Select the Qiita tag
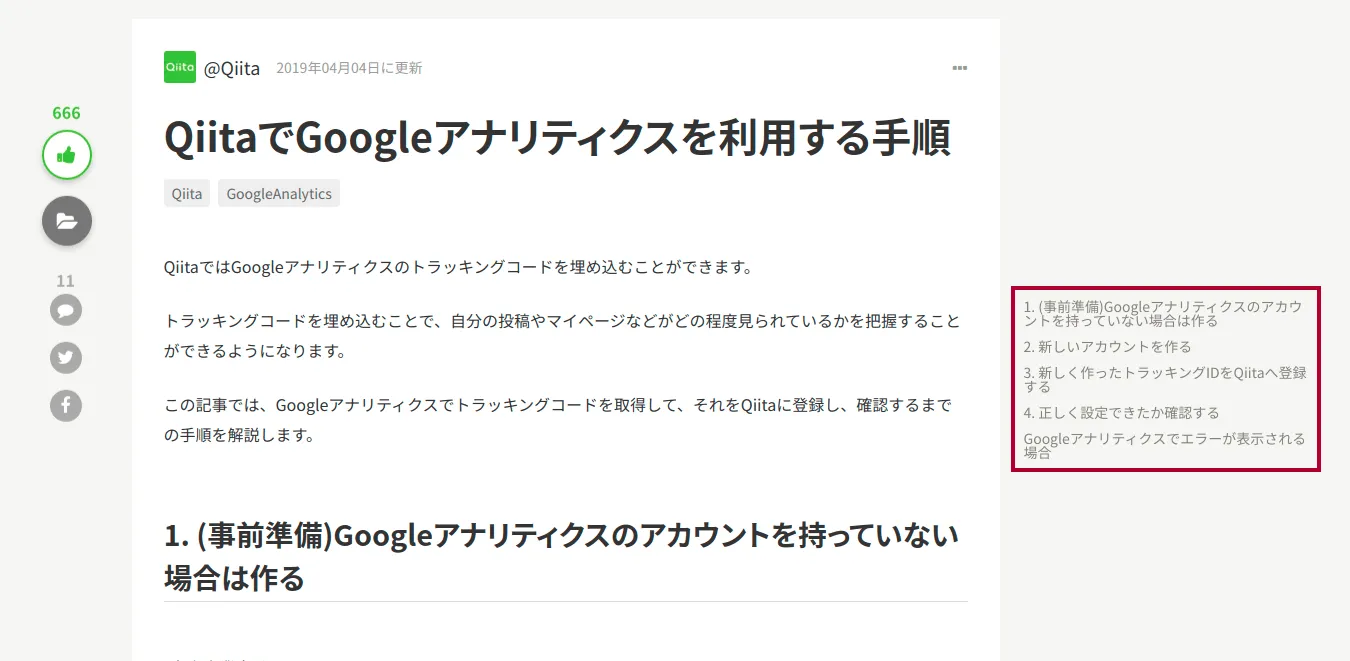The width and height of the screenshot is (1350, 661). tap(187, 194)
